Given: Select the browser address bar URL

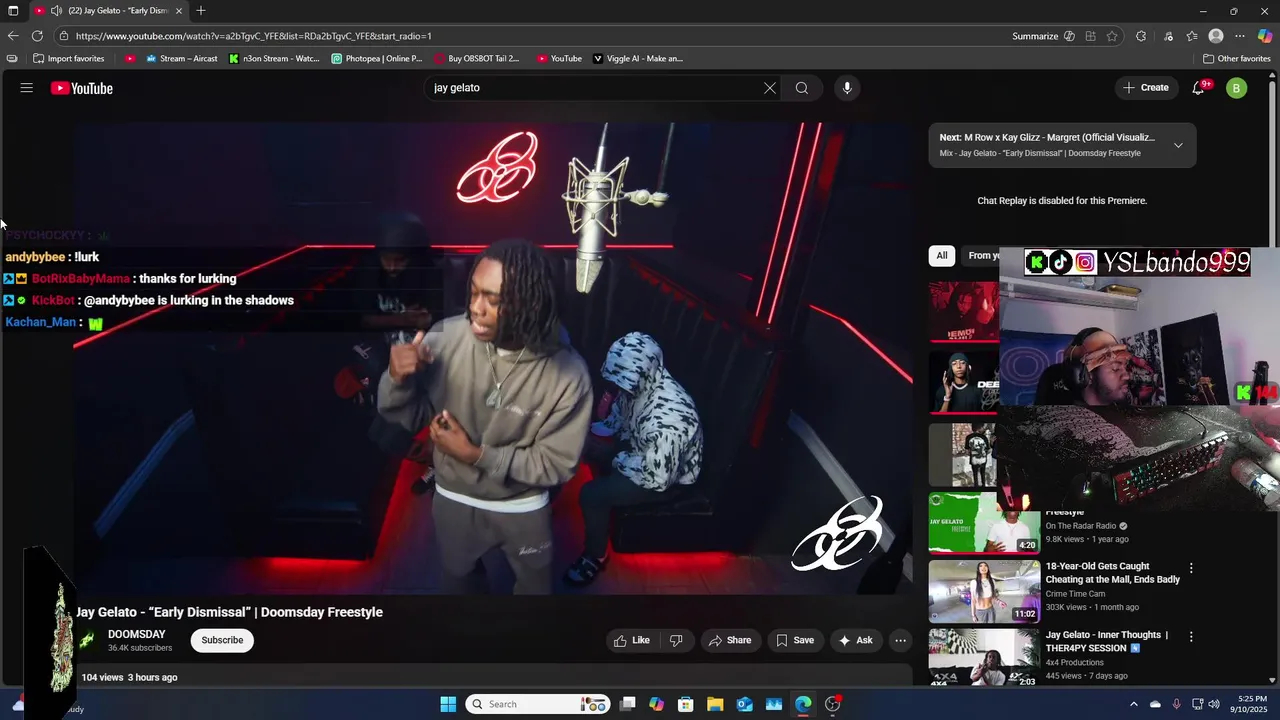Looking at the screenshot, I should (x=253, y=36).
